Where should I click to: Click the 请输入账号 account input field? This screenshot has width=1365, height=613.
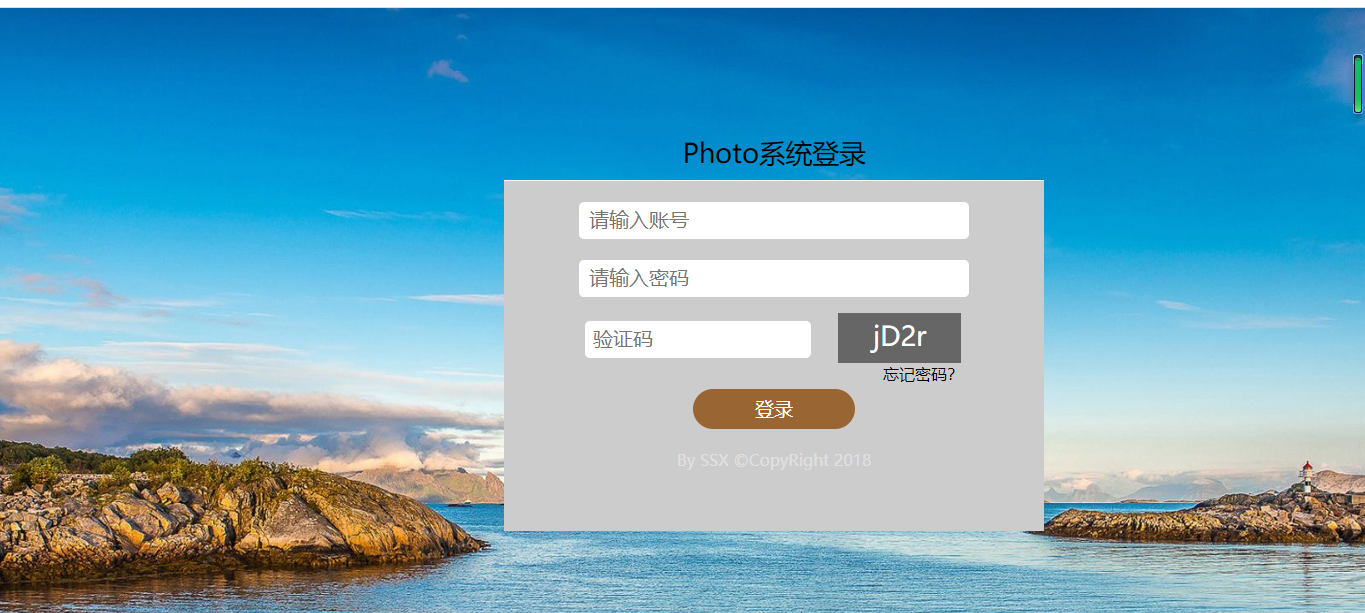coord(773,220)
